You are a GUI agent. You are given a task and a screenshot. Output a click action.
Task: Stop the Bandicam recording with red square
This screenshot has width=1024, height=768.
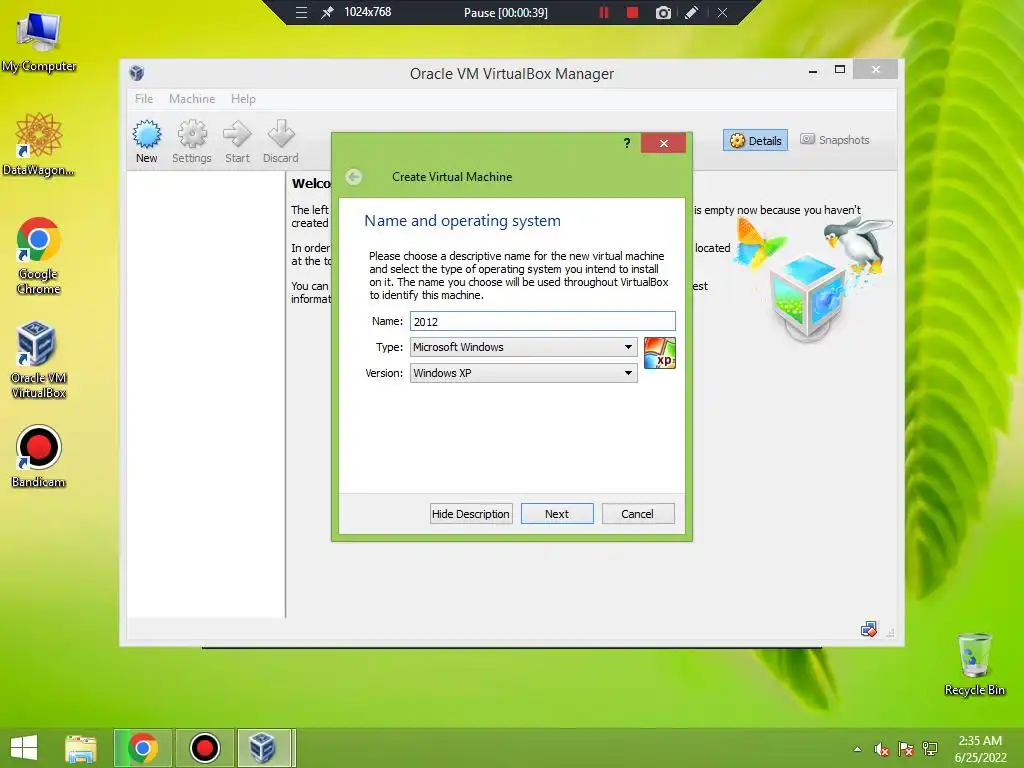click(x=632, y=12)
